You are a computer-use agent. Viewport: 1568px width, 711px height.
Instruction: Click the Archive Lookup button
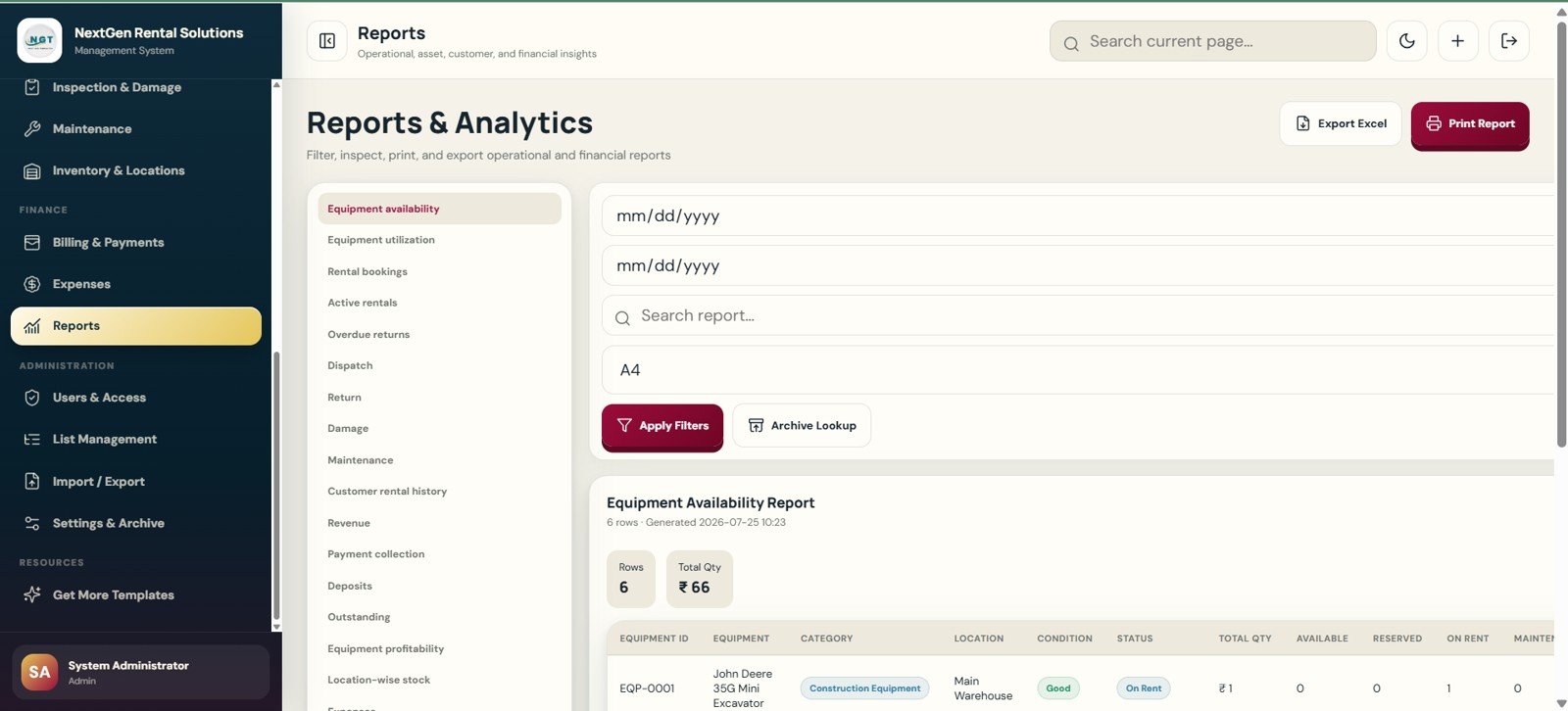(x=802, y=425)
